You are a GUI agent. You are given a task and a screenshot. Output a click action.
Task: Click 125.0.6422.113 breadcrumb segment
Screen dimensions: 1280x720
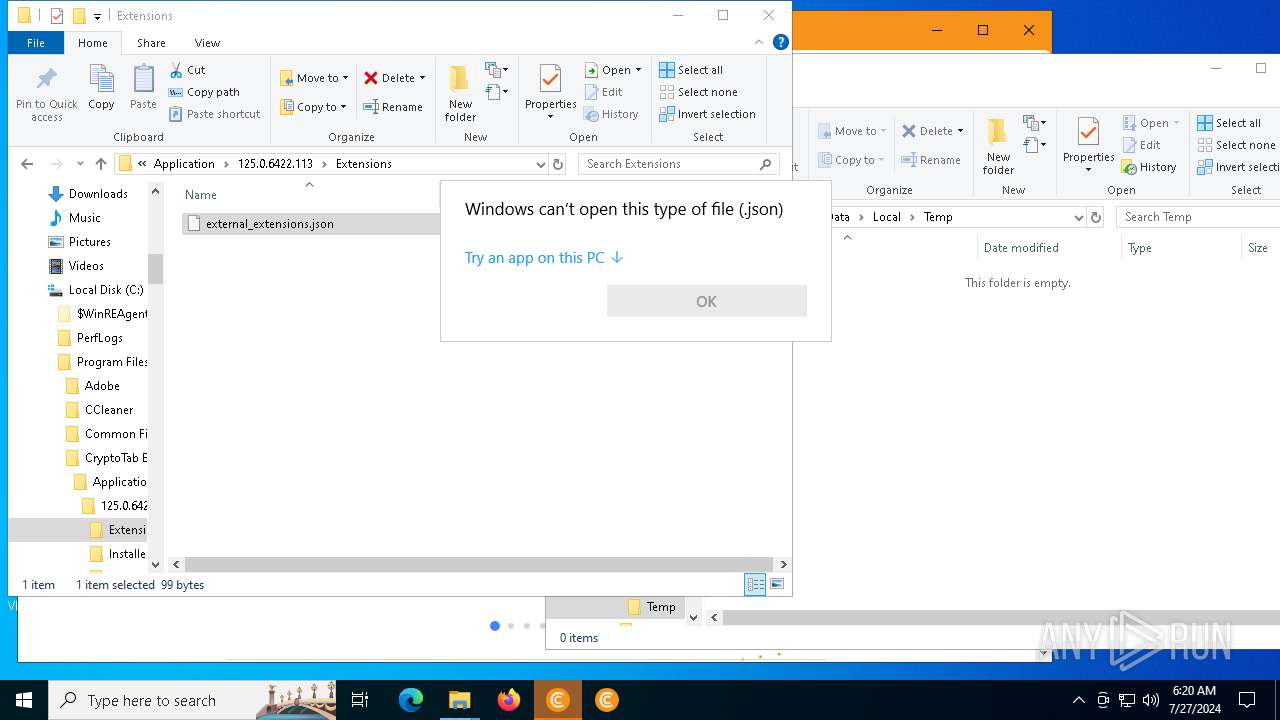pos(275,164)
